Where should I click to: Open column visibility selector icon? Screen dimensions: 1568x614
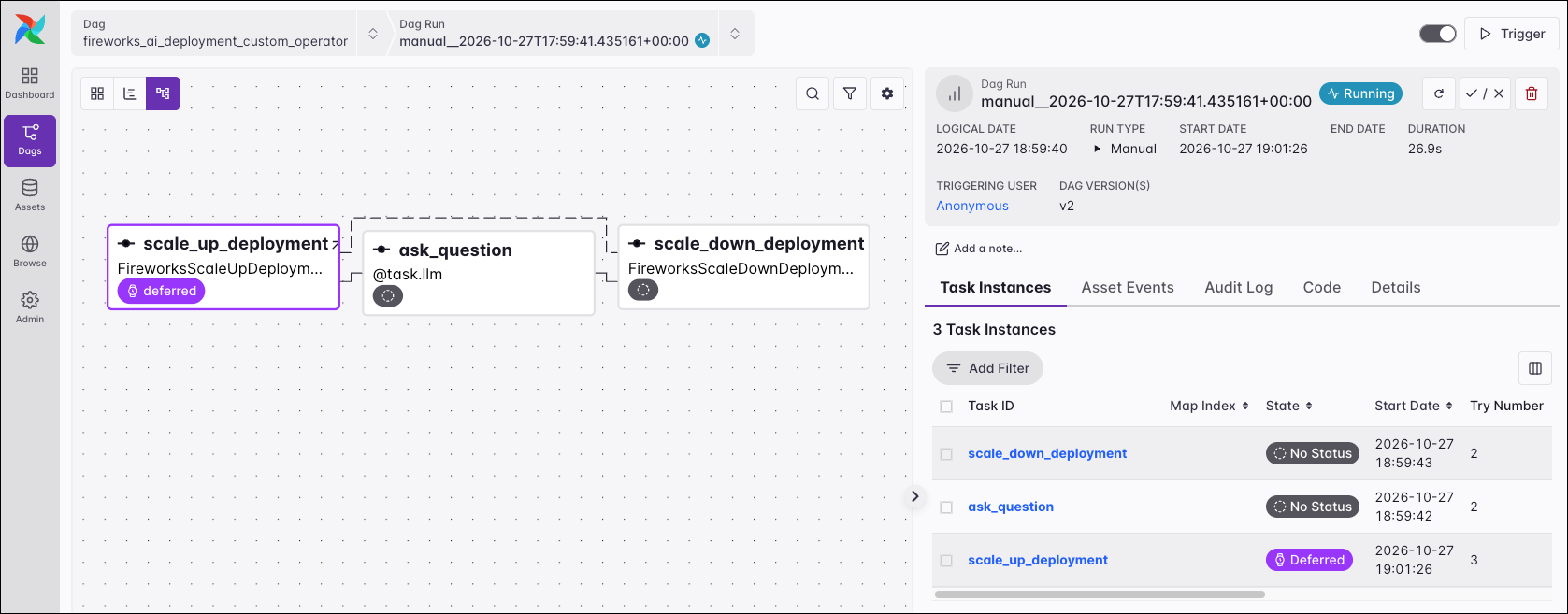pos(1535,368)
